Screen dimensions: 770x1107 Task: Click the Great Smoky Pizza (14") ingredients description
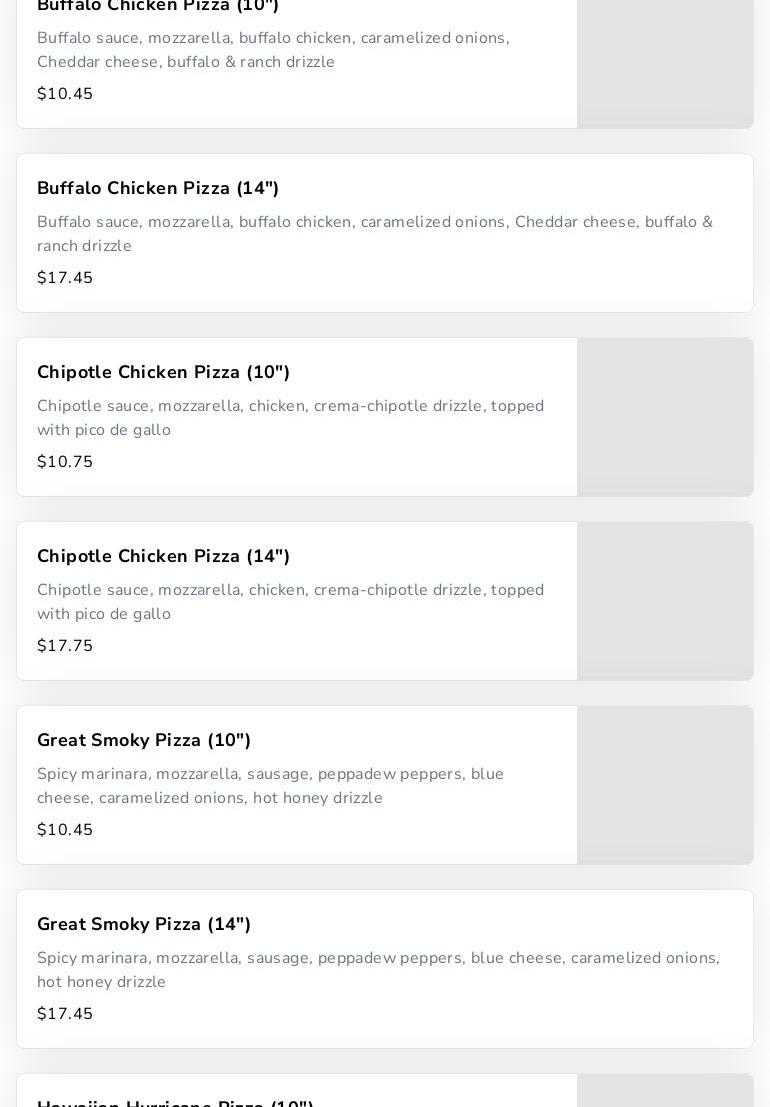pos(378,970)
